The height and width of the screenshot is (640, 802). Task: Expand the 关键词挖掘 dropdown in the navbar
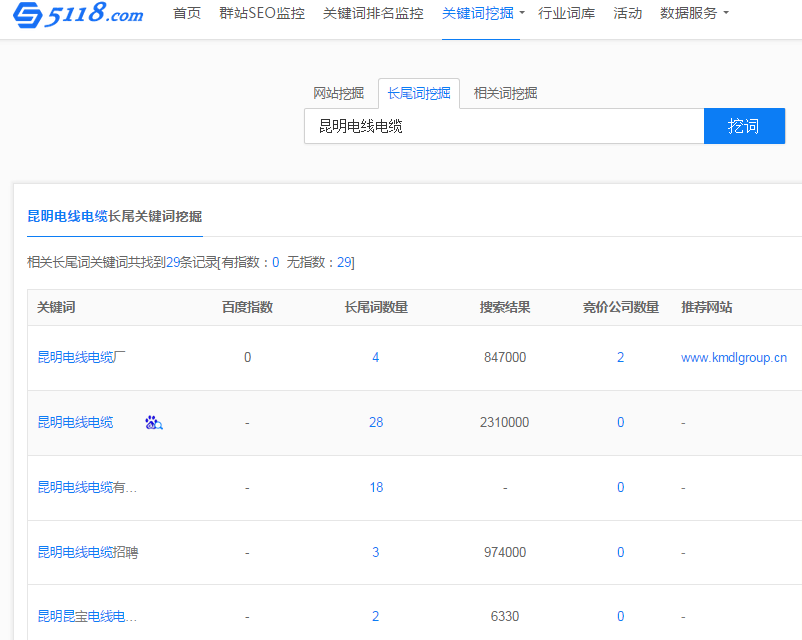481,14
